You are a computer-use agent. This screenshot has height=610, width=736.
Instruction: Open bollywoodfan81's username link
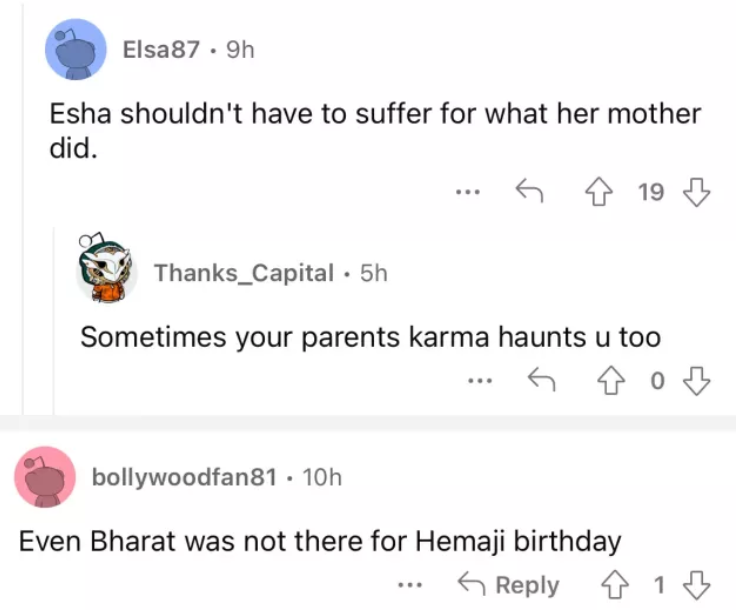183,477
